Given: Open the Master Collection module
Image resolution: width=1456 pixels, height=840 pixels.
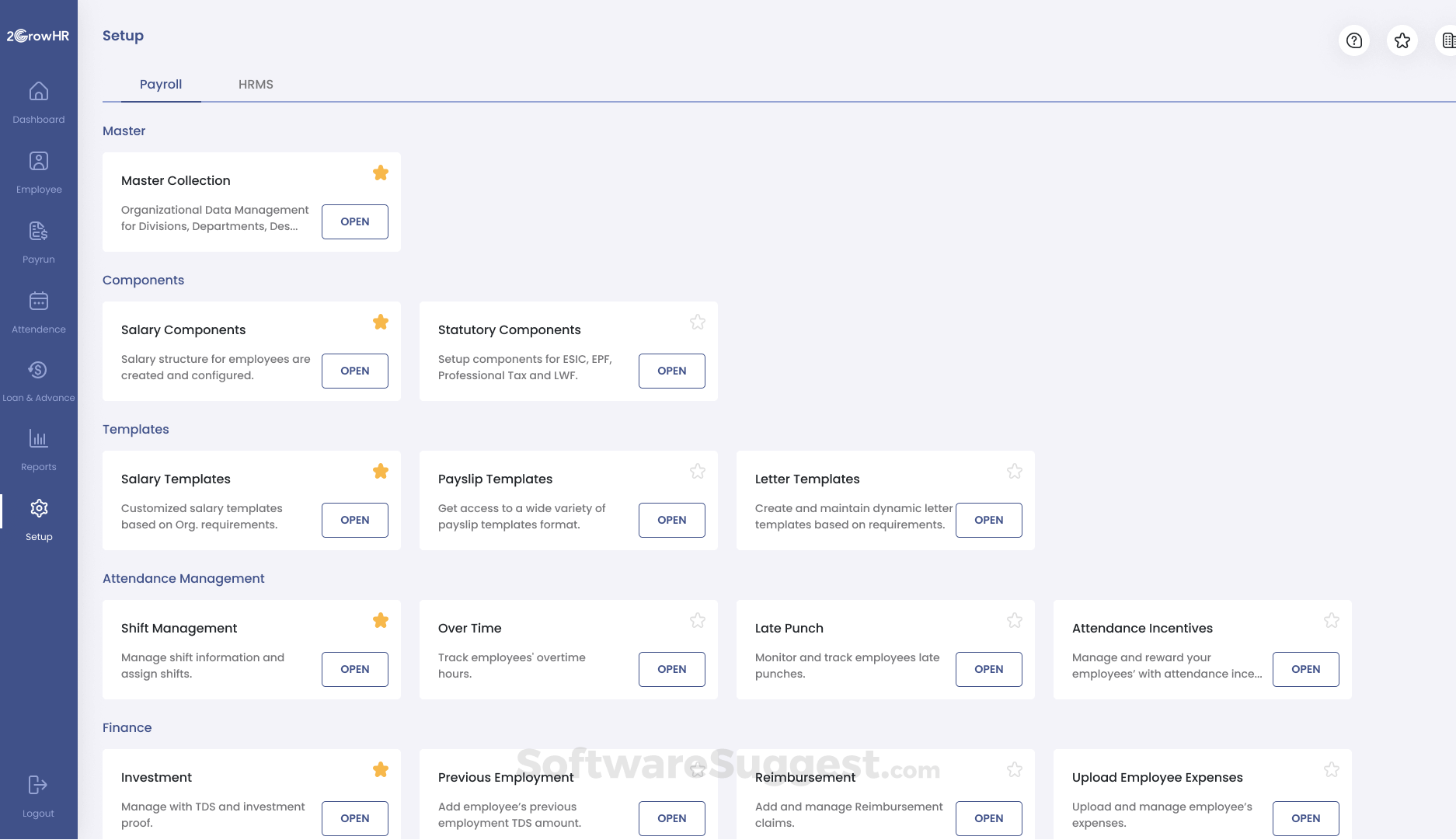Looking at the screenshot, I should (354, 221).
